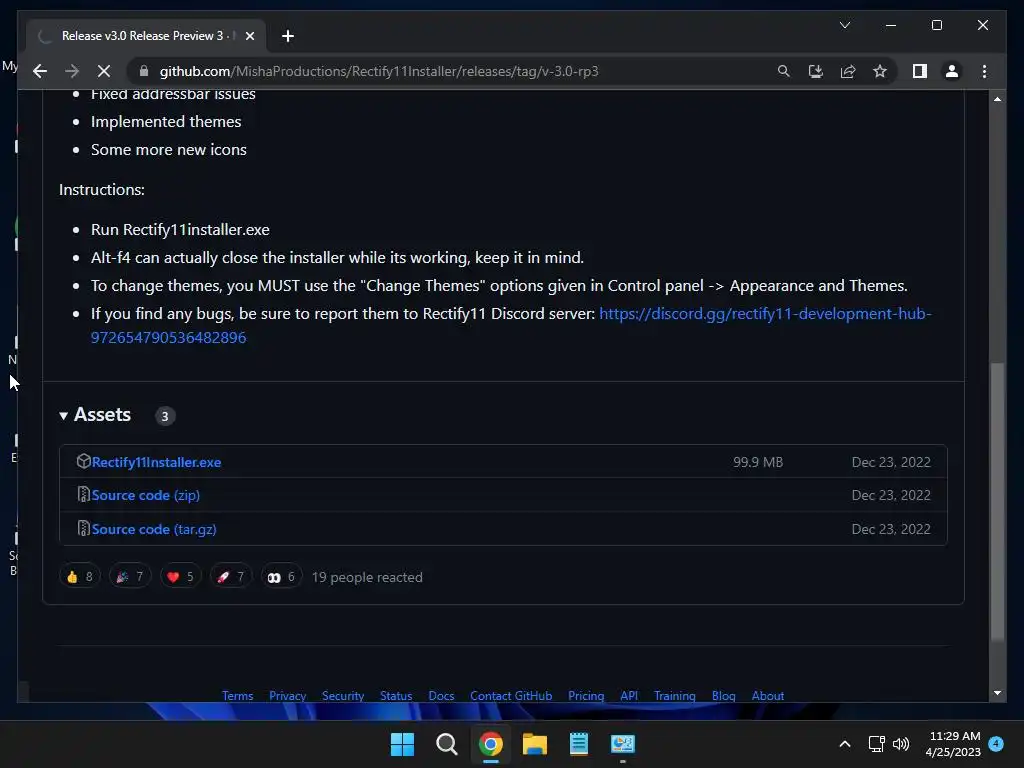Click the rocket reaction
The image size is (1024, 768).
tap(231, 577)
